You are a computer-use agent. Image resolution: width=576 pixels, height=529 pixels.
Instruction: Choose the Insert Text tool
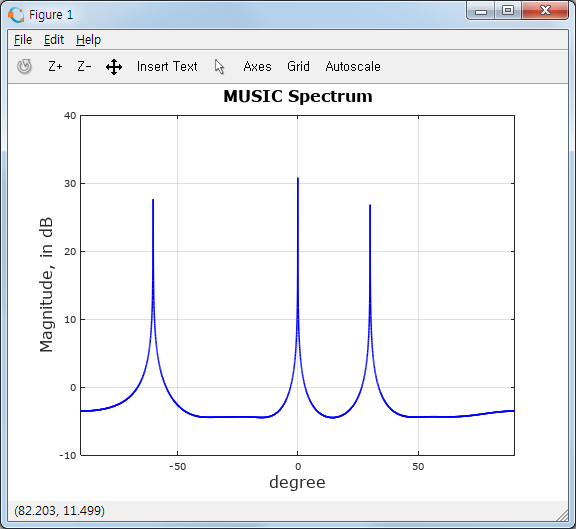pos(167,66)
